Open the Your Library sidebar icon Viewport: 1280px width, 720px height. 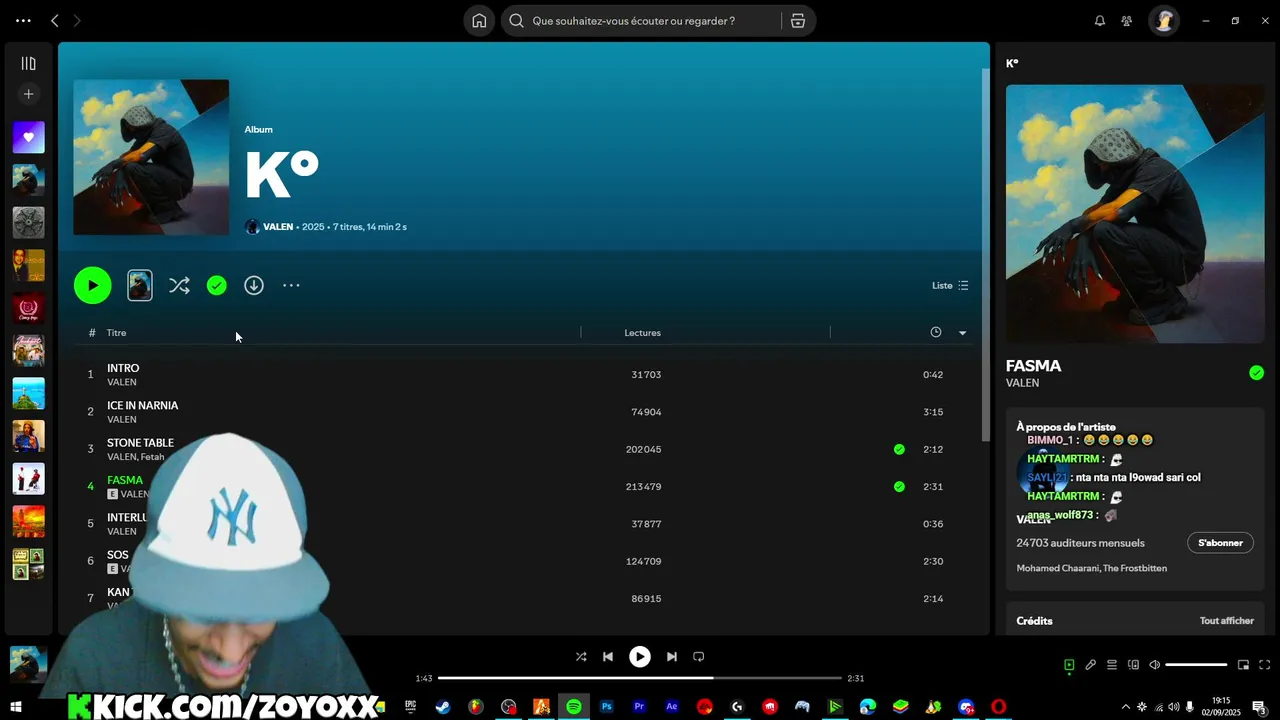click(x=28, y=63)
